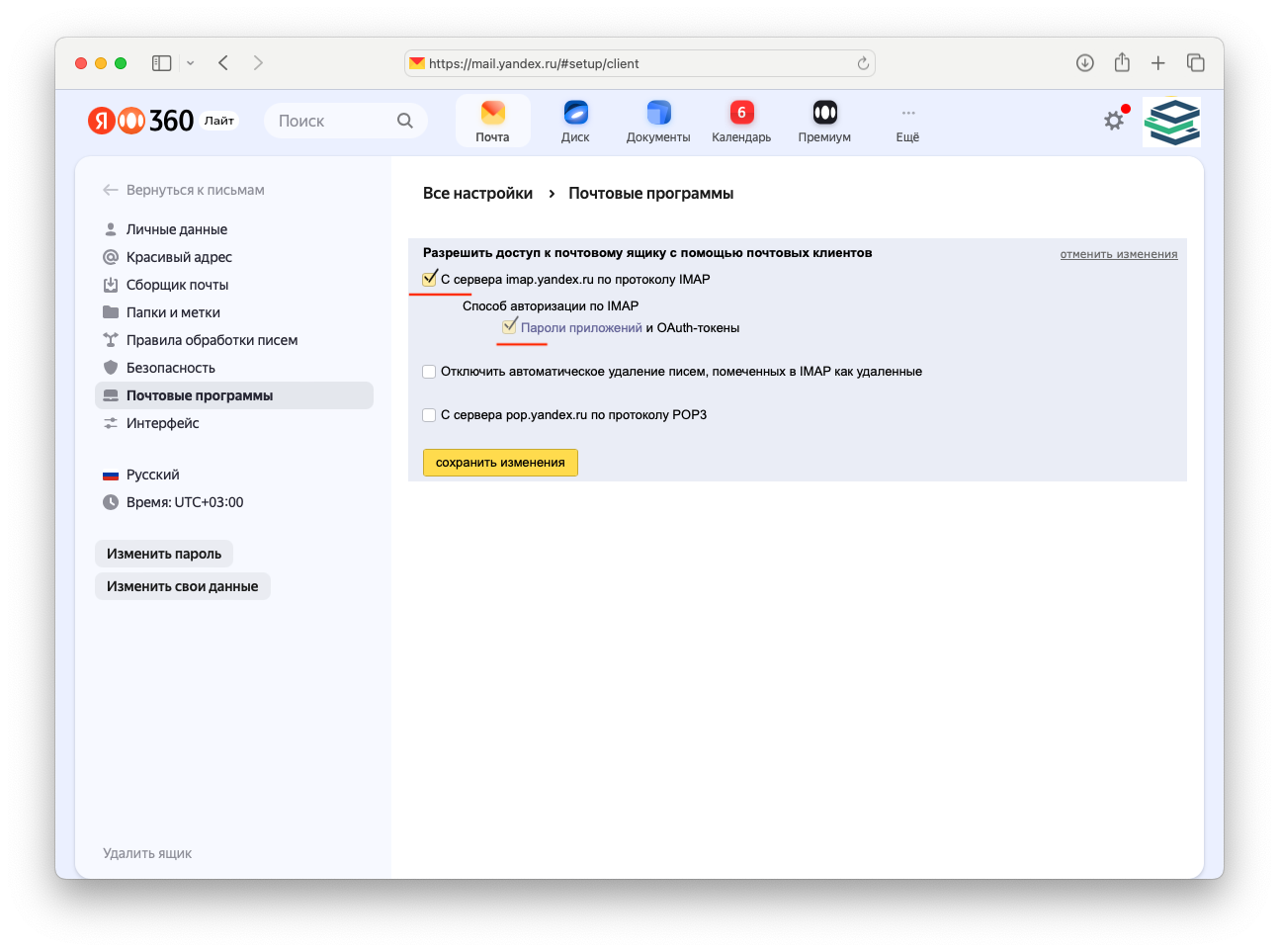Click the сохранить изменения button
This screenshot has height=952, width=1279.
coord(500,462)
